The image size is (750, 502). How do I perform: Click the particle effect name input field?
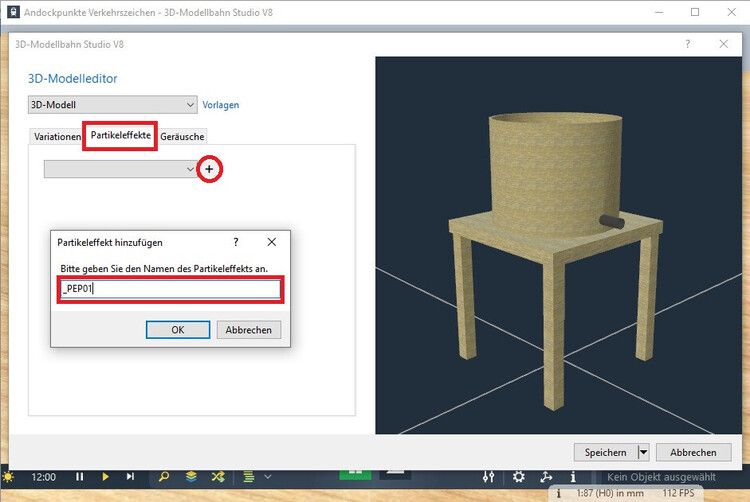(x=171, y=289)
